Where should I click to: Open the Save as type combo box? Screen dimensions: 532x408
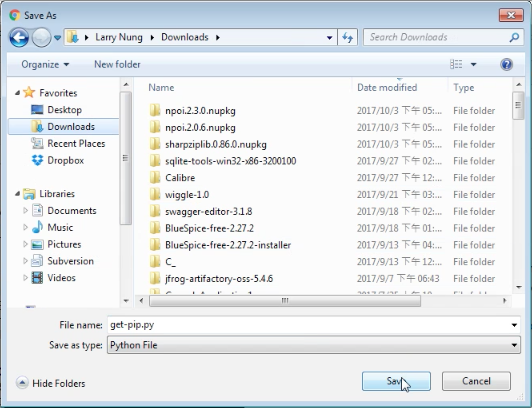(x=314, y=345)
